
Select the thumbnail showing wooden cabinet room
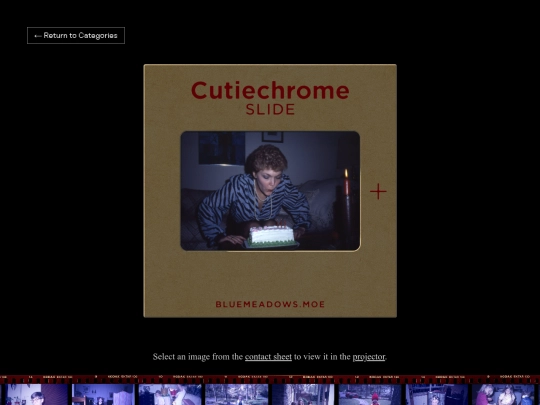coord(103,395)
